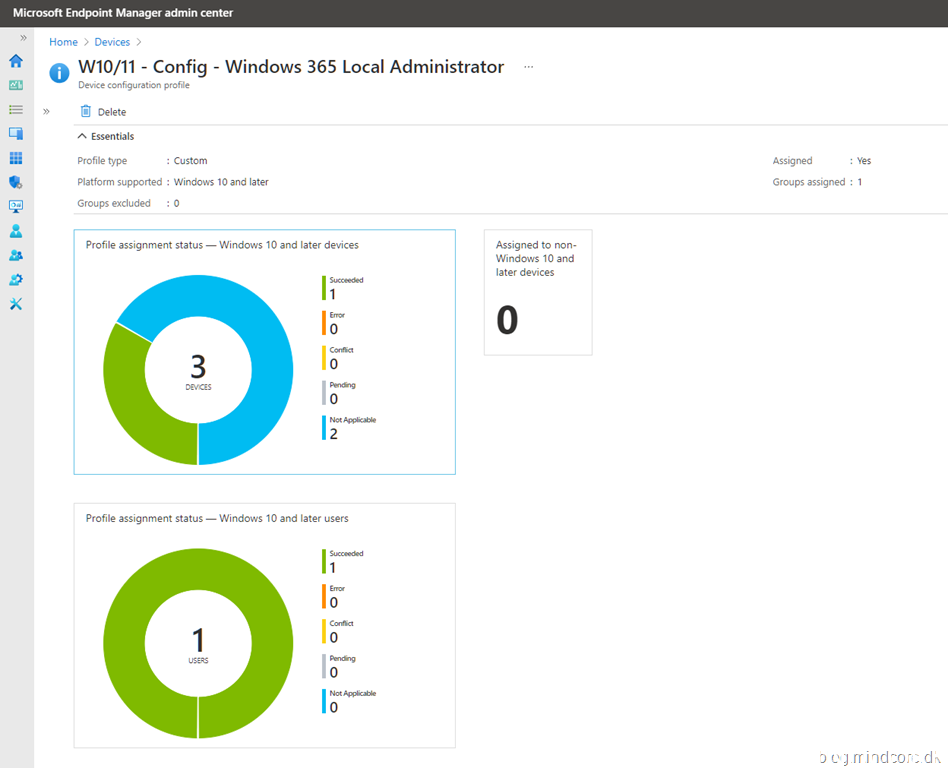Open Tenant administration gear icon
This screenshot has height=768, width=948.
[x=16, y=279]
